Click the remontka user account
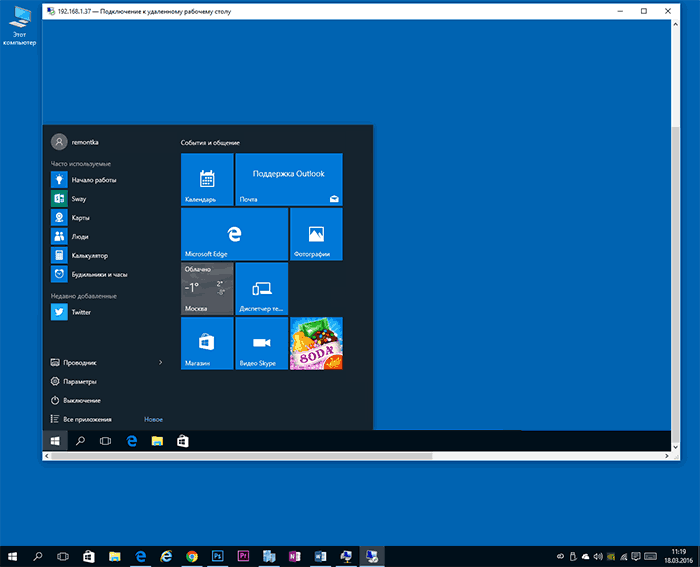 tap(75, 142)
